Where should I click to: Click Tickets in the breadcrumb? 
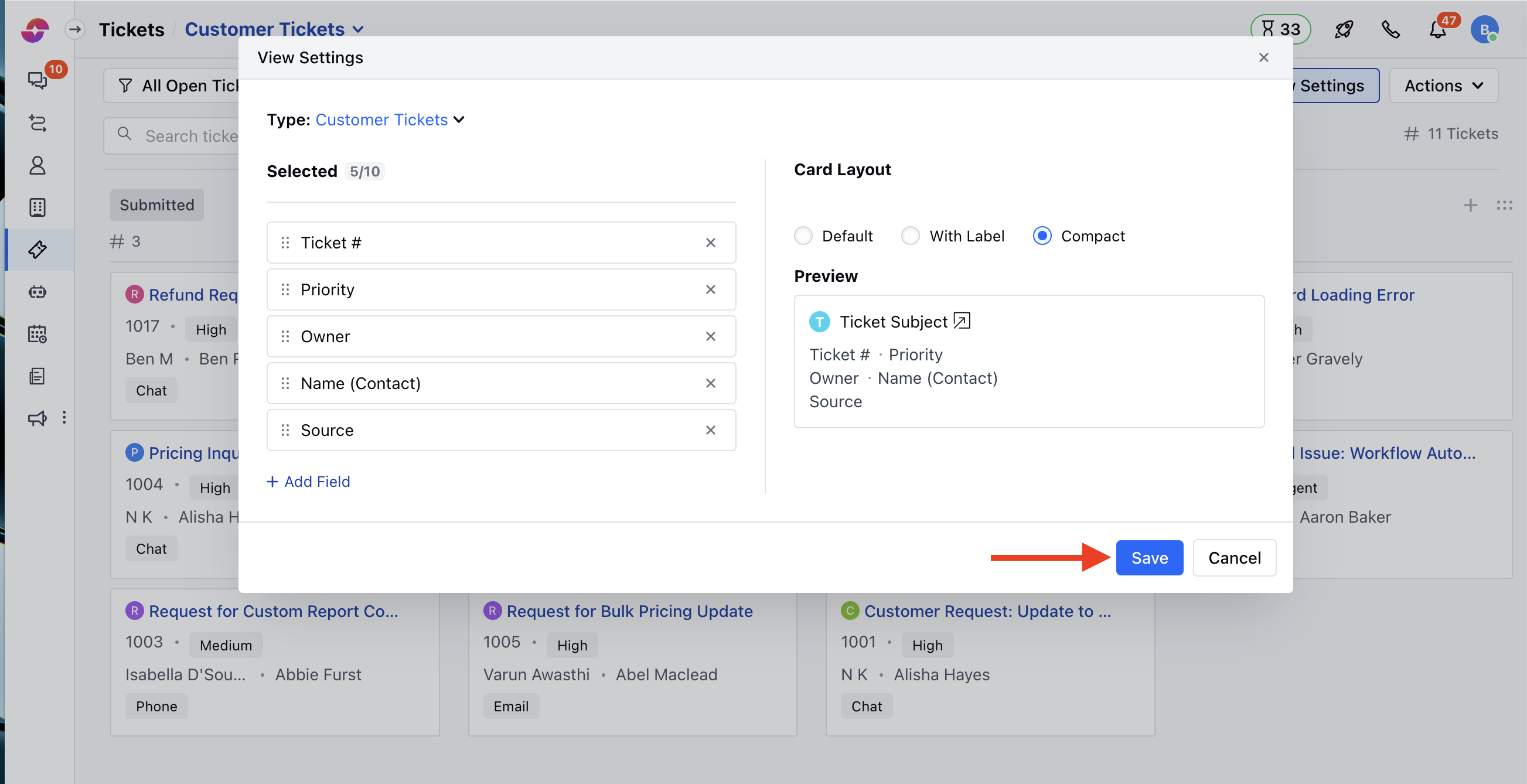[x=132, y=29]
